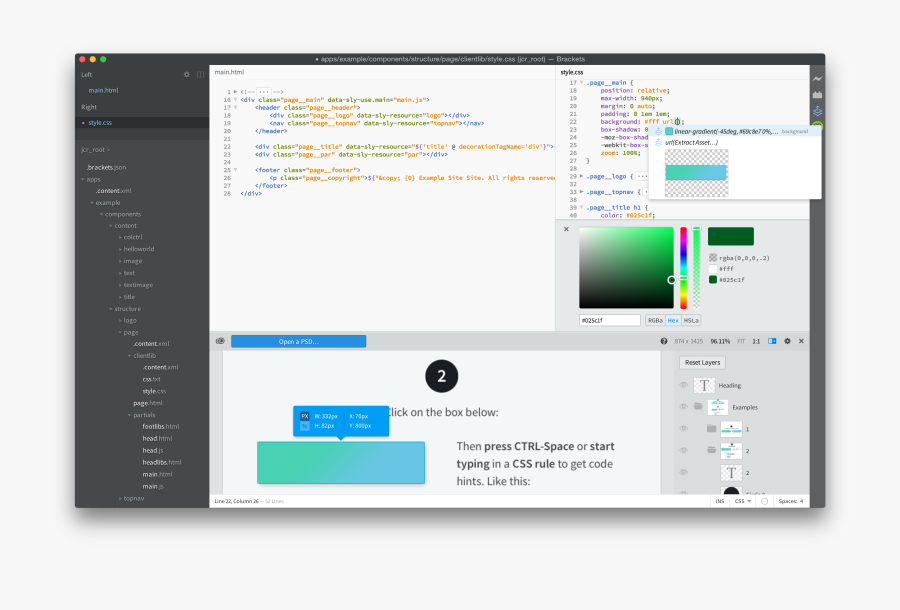
Task: Open the Extension Manager icon
Action: [x=817, y=94]
